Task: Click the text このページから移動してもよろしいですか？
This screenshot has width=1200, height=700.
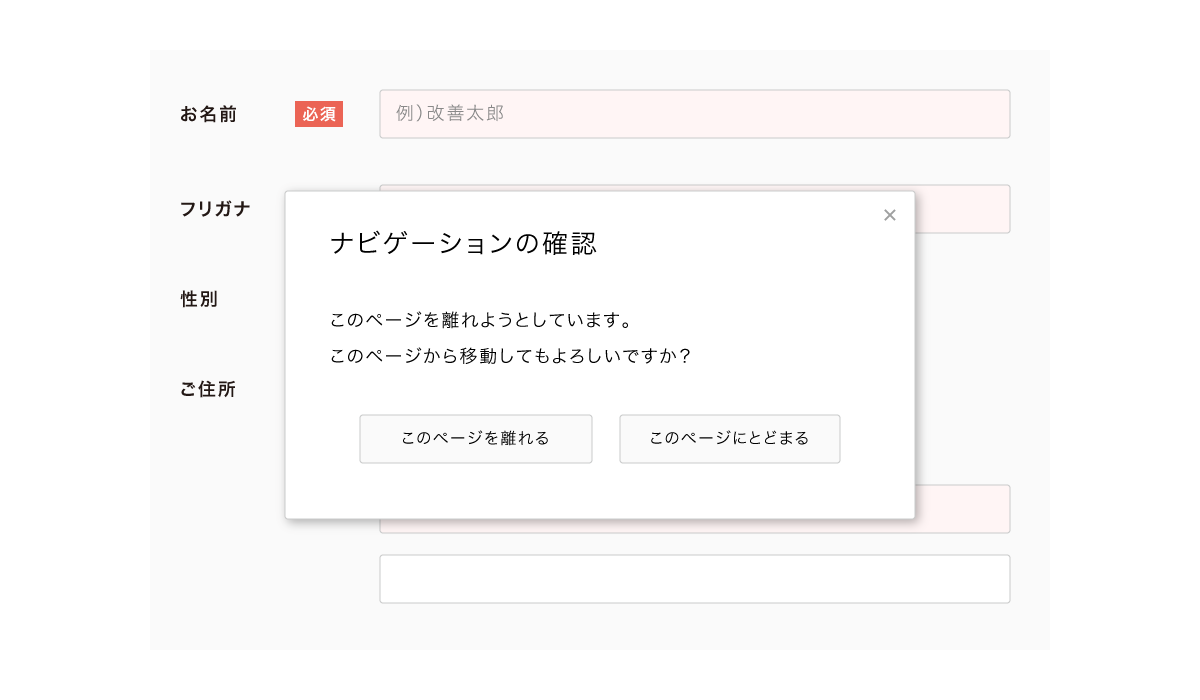Action: click(x=510, y=354)
